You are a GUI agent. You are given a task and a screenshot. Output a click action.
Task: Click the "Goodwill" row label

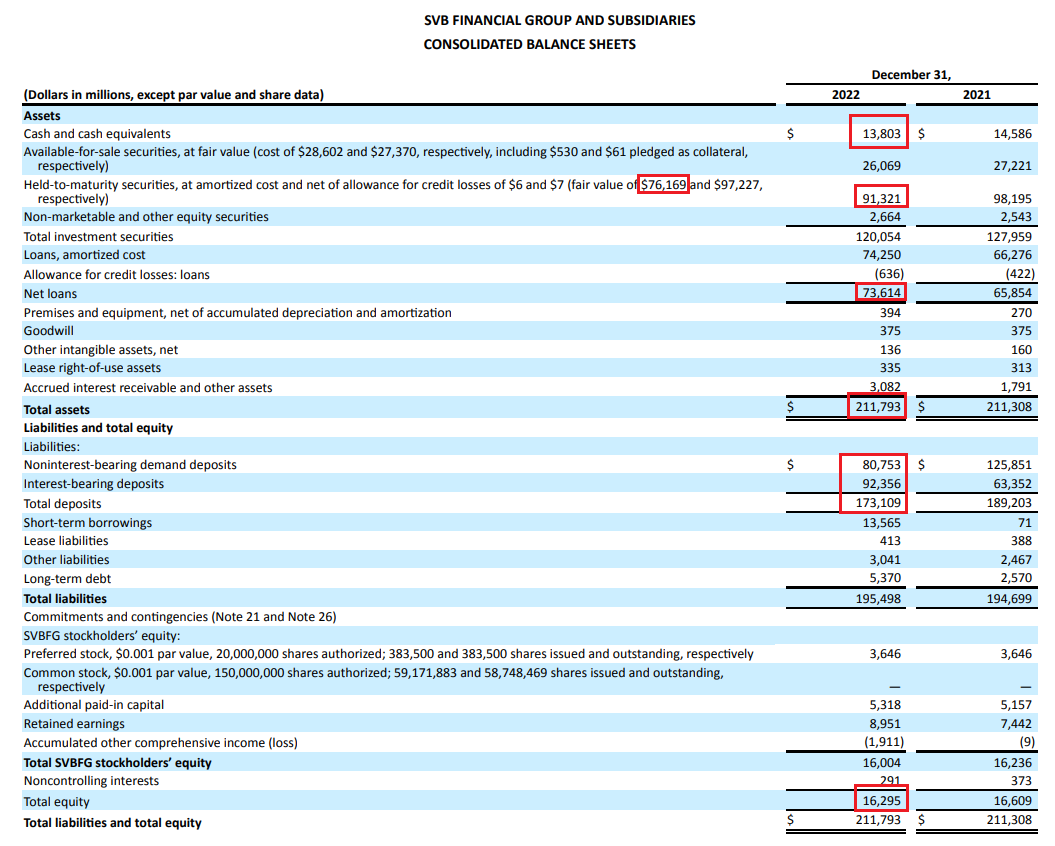click(x=48, y=330)
